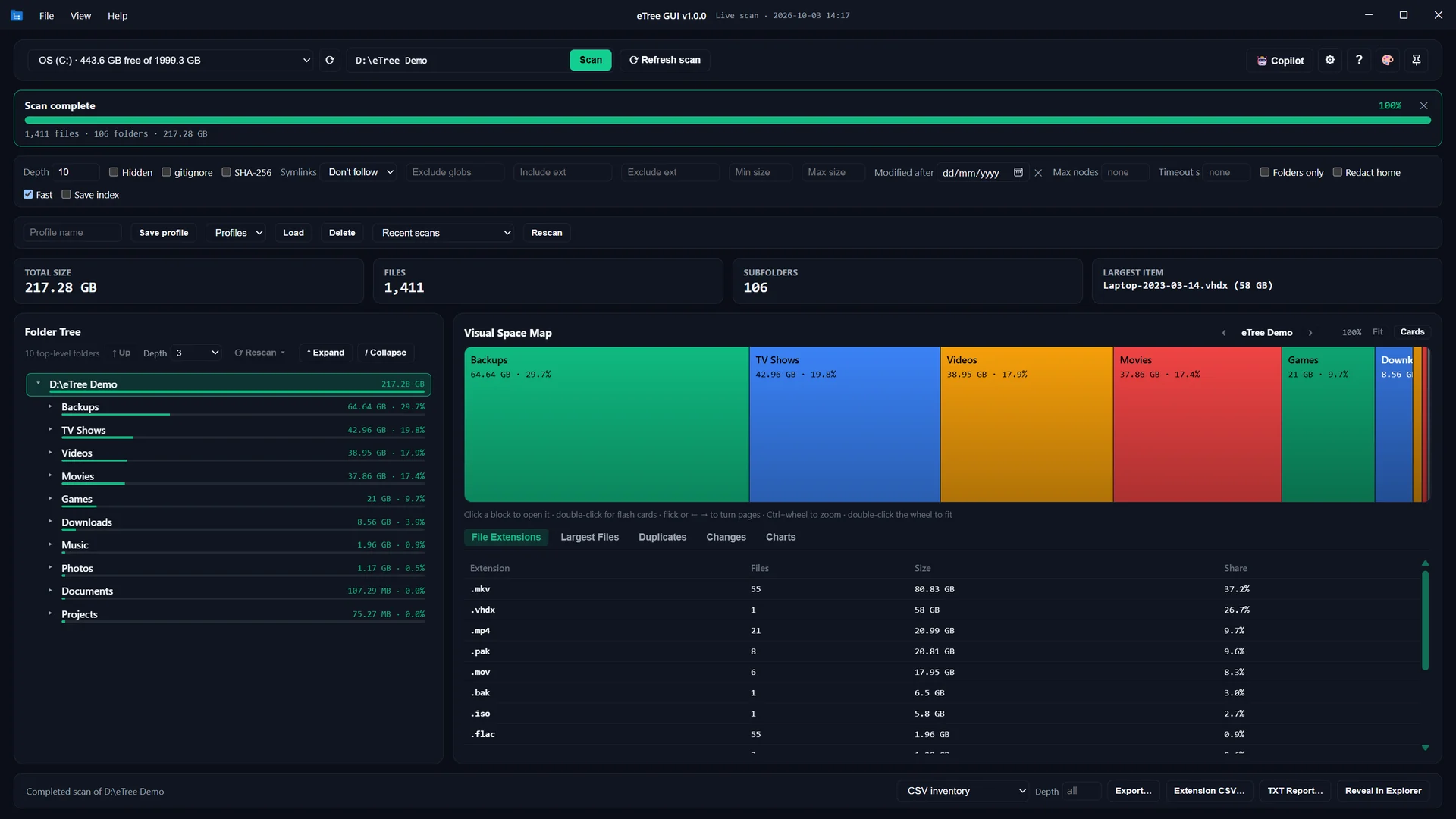Open the File menu
Viewport: 1456px width, 819px height.
46,15
